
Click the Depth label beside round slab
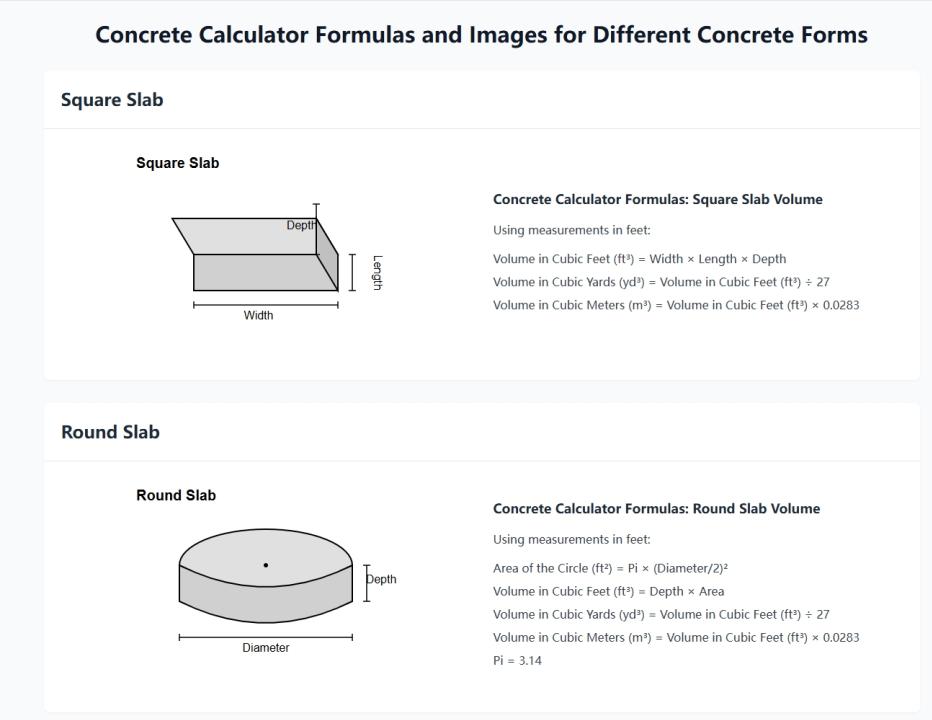tap(381, 579)
